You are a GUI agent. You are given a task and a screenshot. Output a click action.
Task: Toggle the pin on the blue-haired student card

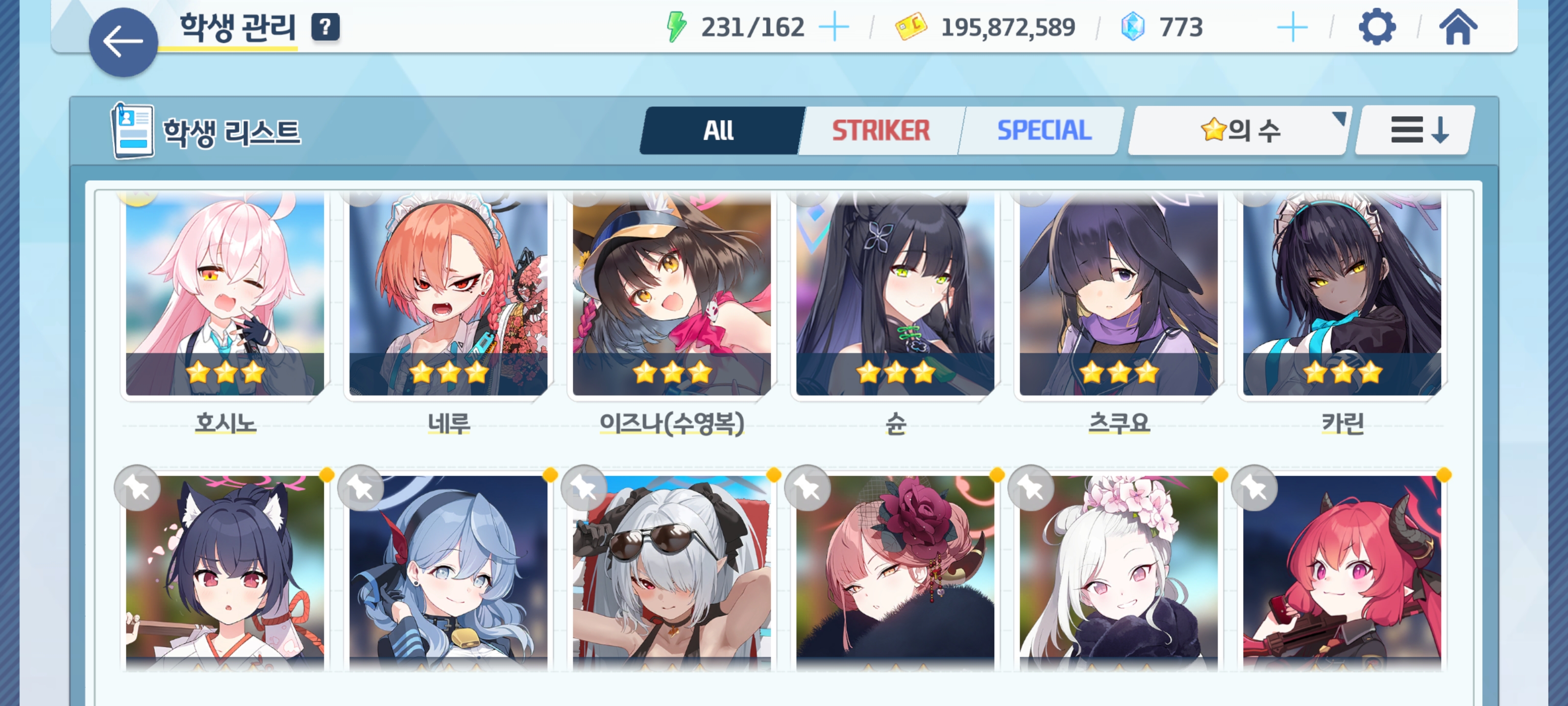click(361, 488)
